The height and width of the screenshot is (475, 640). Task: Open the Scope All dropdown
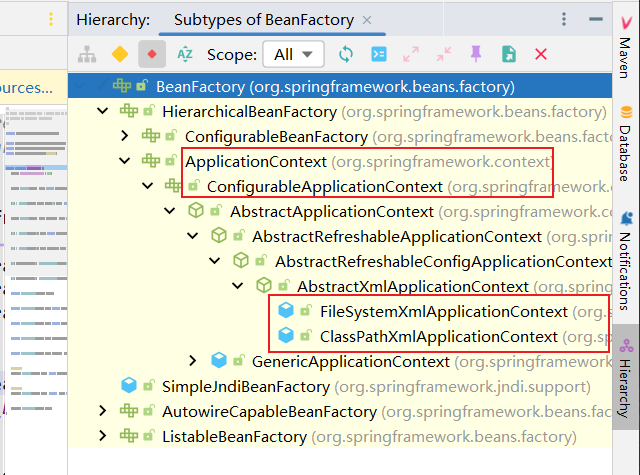tap(293, 54)
